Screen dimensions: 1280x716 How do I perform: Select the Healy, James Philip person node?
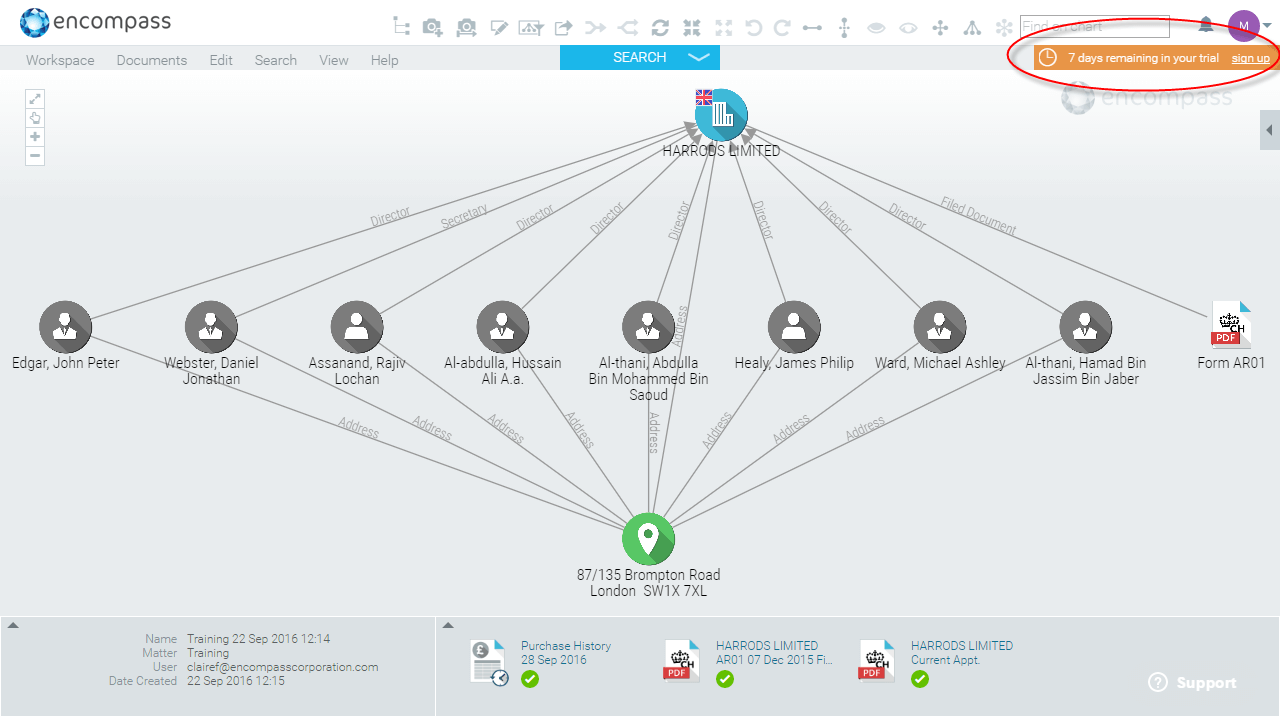click(x=794, y=327)
